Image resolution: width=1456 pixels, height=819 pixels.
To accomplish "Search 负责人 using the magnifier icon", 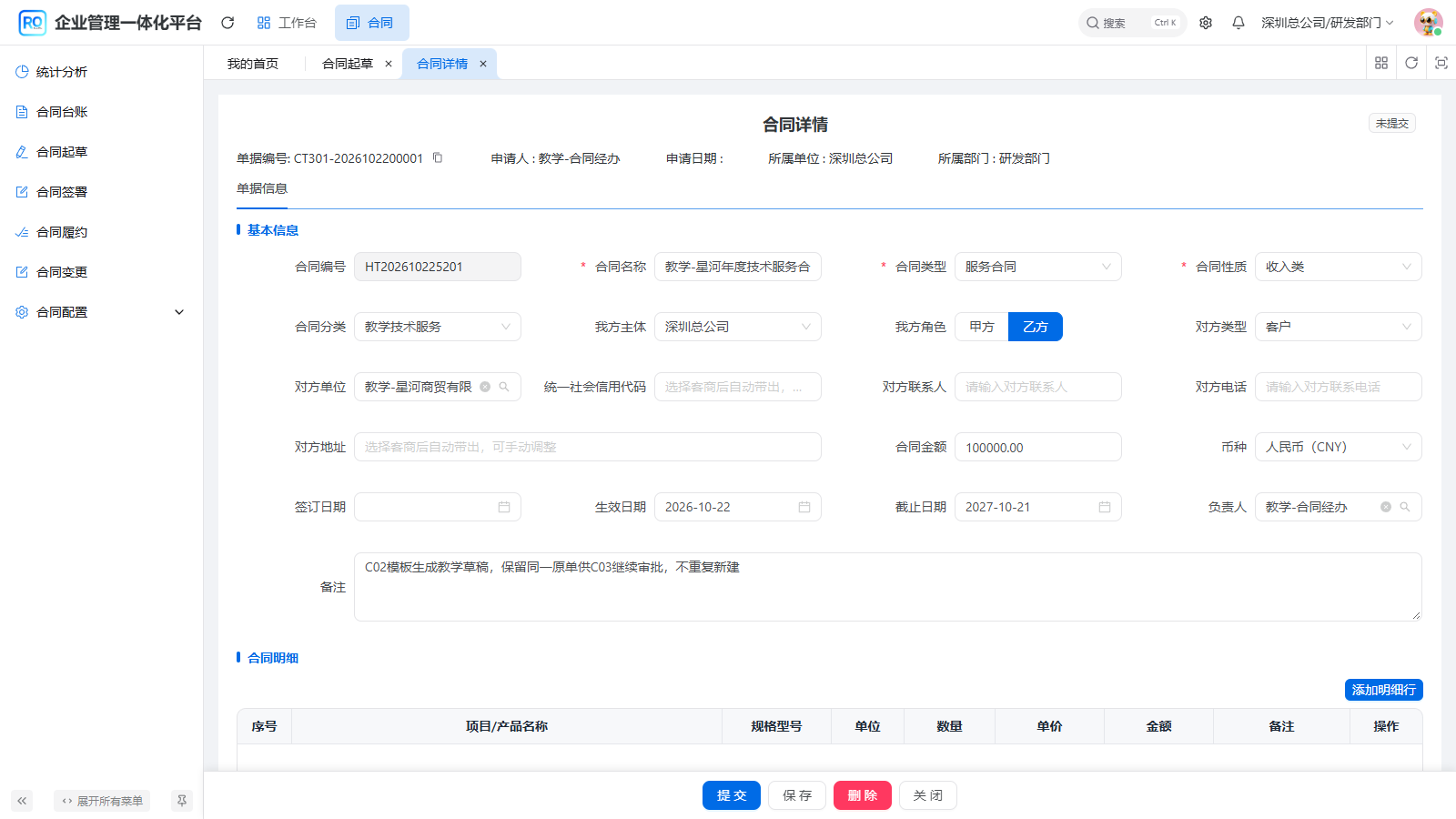I will click(x=1405, y=507).
